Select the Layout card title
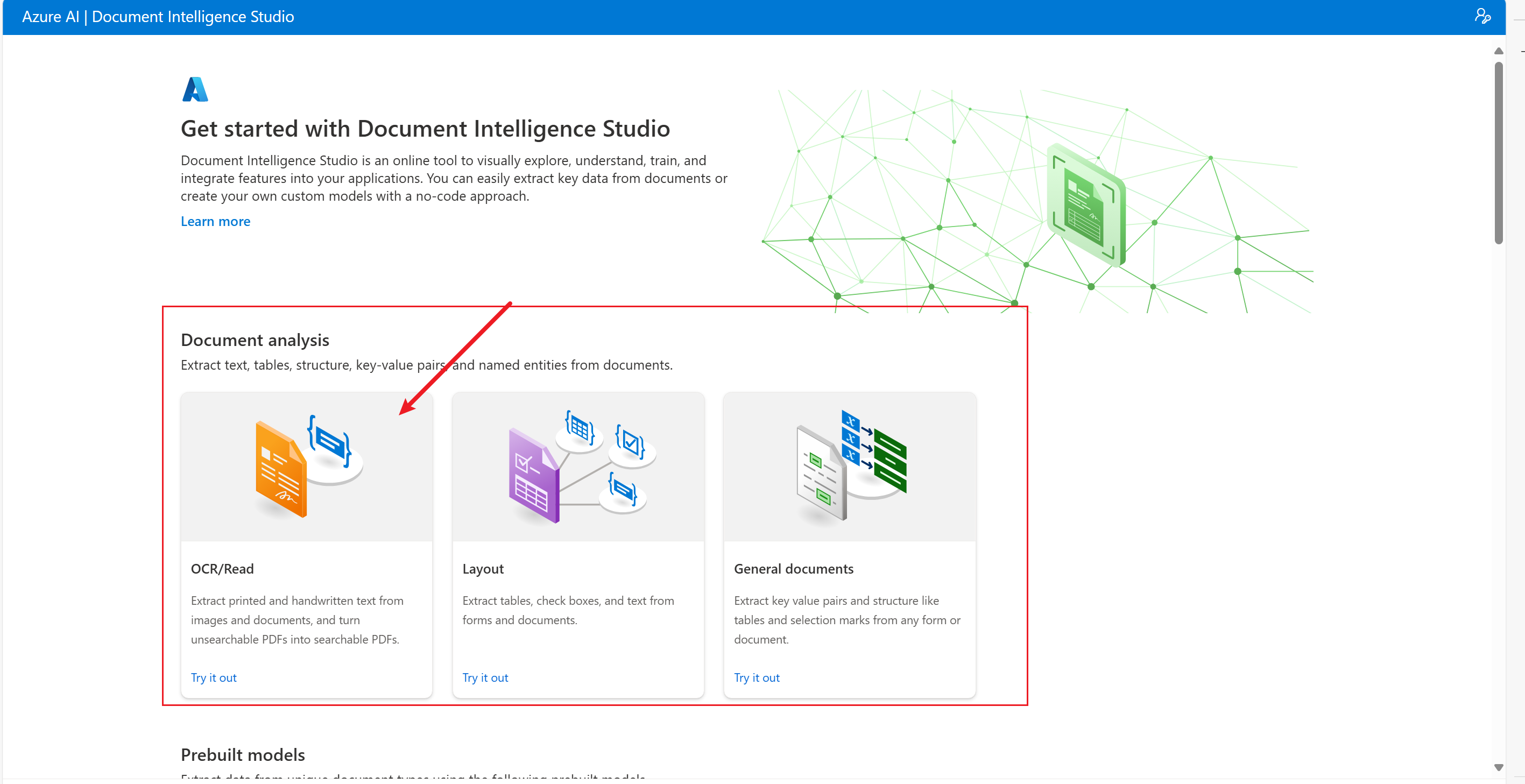Viewport: 1525px width, 784px height. click(x=483, y=568)
